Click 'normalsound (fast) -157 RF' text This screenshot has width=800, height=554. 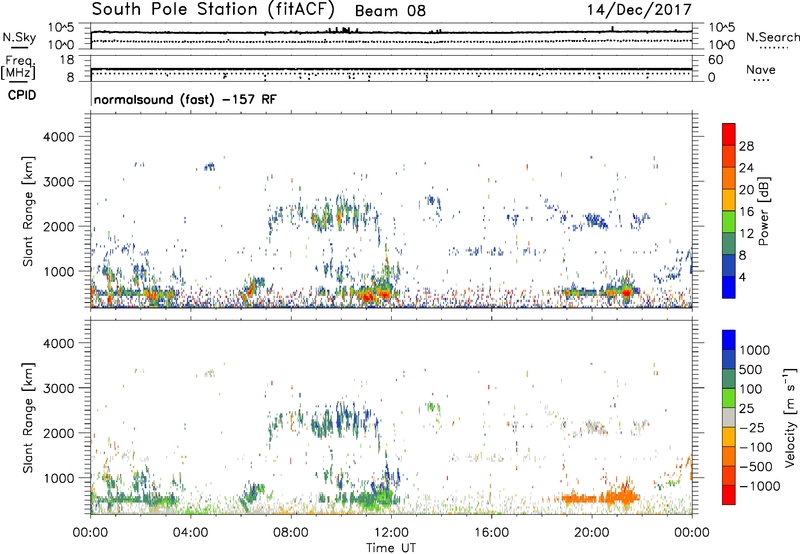pyautogui.click(x=185, y=99)
